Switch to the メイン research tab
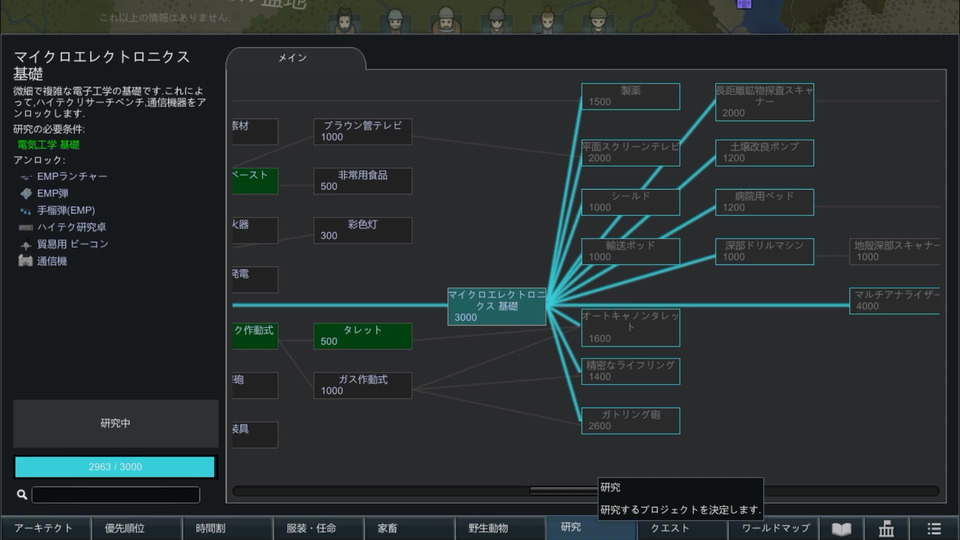 coord(293,58)
